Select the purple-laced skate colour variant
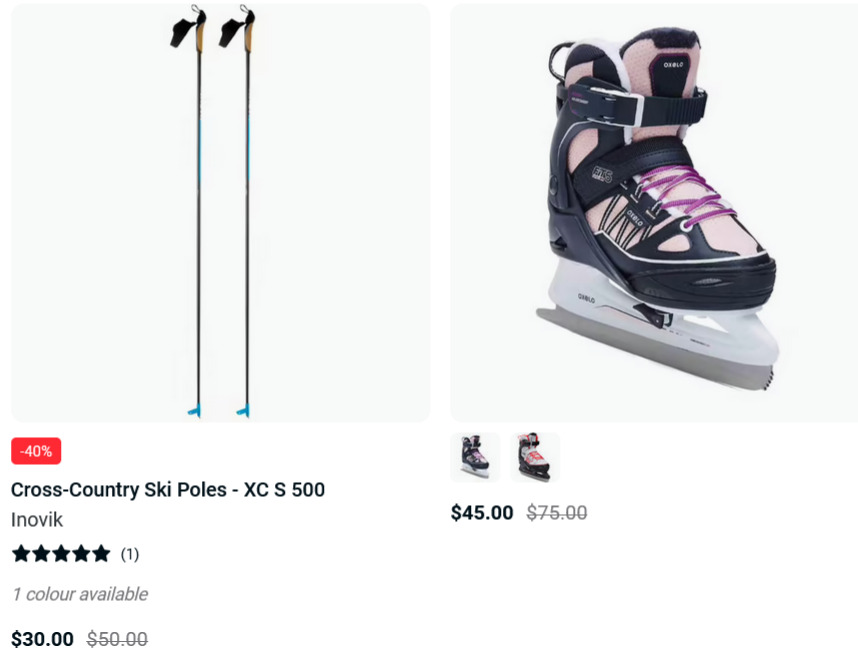Viewport: 858px width, 667px height. tap(475, 457)
